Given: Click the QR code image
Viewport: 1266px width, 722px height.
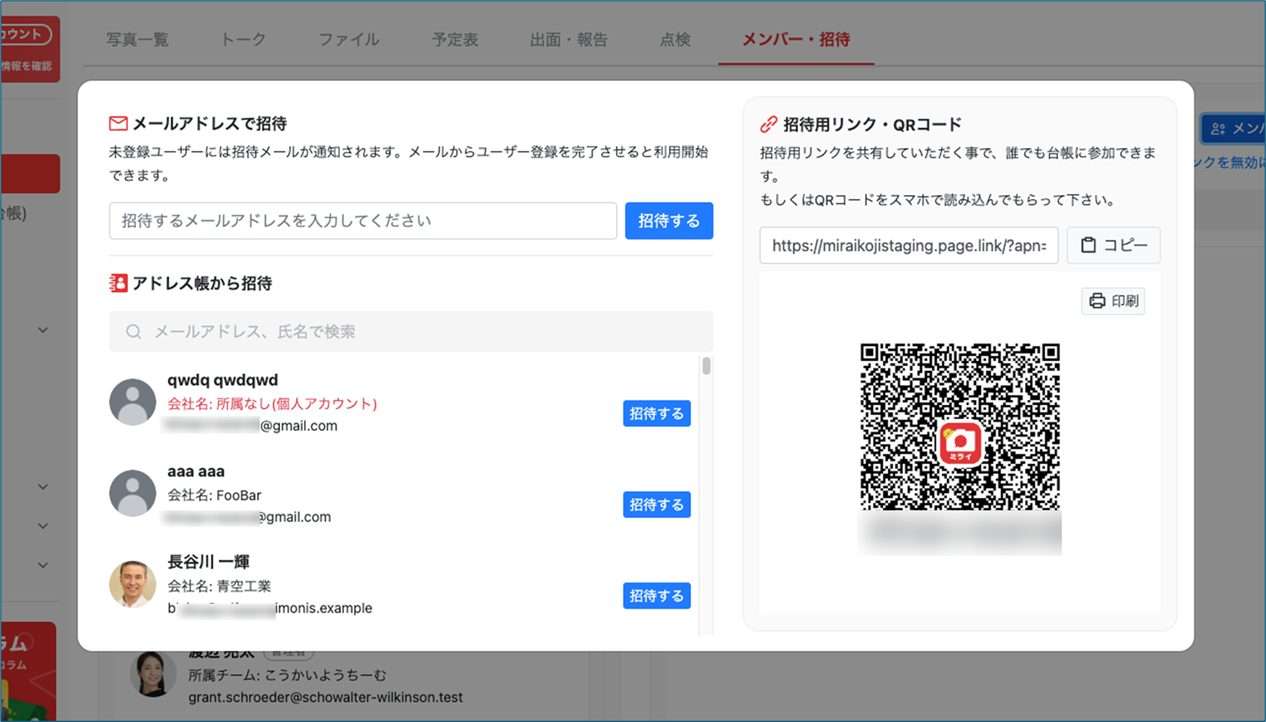Looking at the screenshot, I should coord(960,443).
